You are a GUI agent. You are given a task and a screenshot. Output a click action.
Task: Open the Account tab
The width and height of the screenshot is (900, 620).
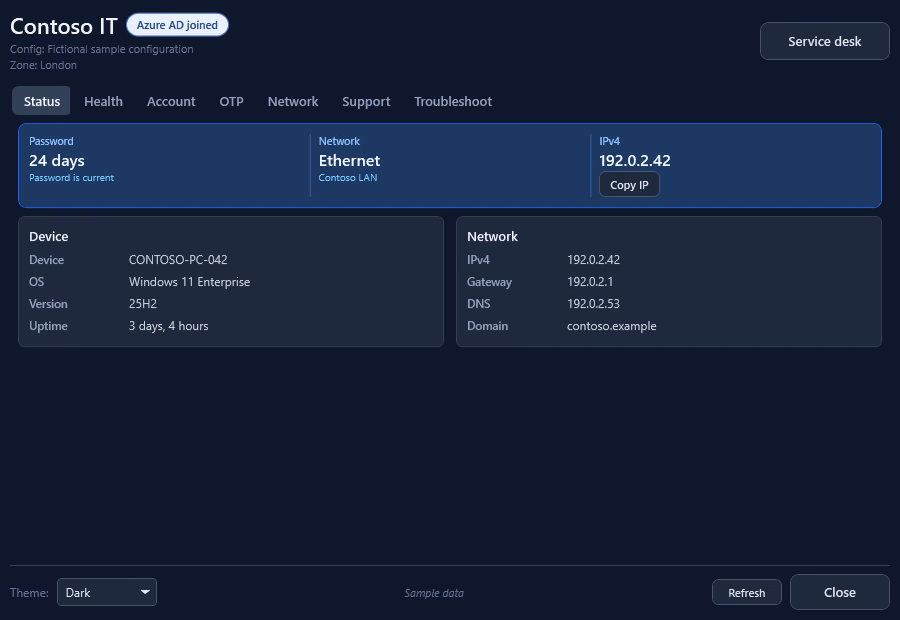(x=171, y=101)
